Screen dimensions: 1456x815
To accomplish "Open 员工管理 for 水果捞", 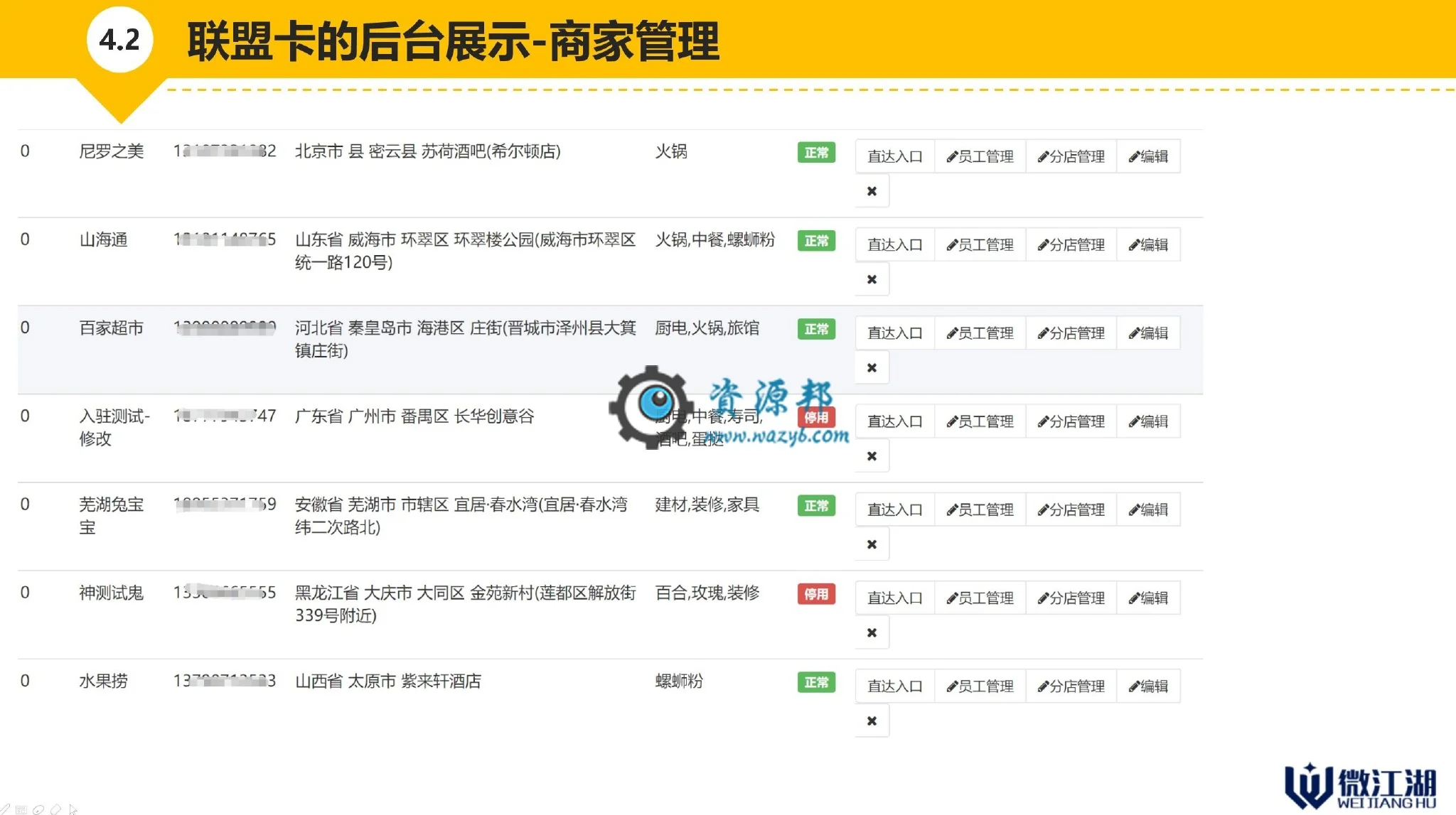I will pyautogui.click(x=980, y=686).
